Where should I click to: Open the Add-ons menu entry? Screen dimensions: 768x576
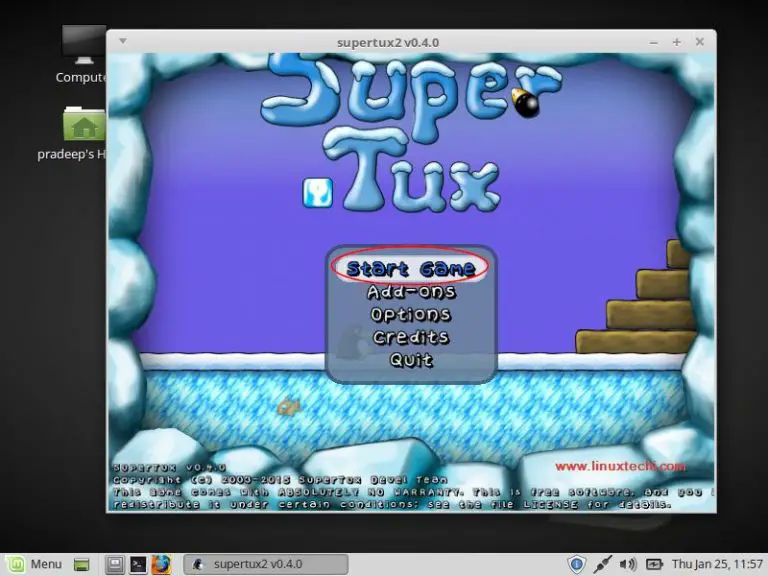click(x=411, y=292)
